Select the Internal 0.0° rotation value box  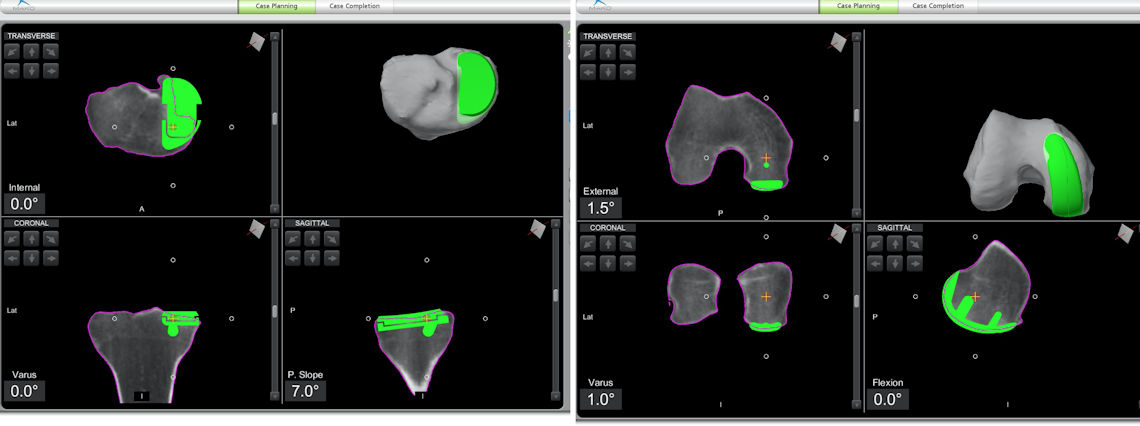[23, 204]
